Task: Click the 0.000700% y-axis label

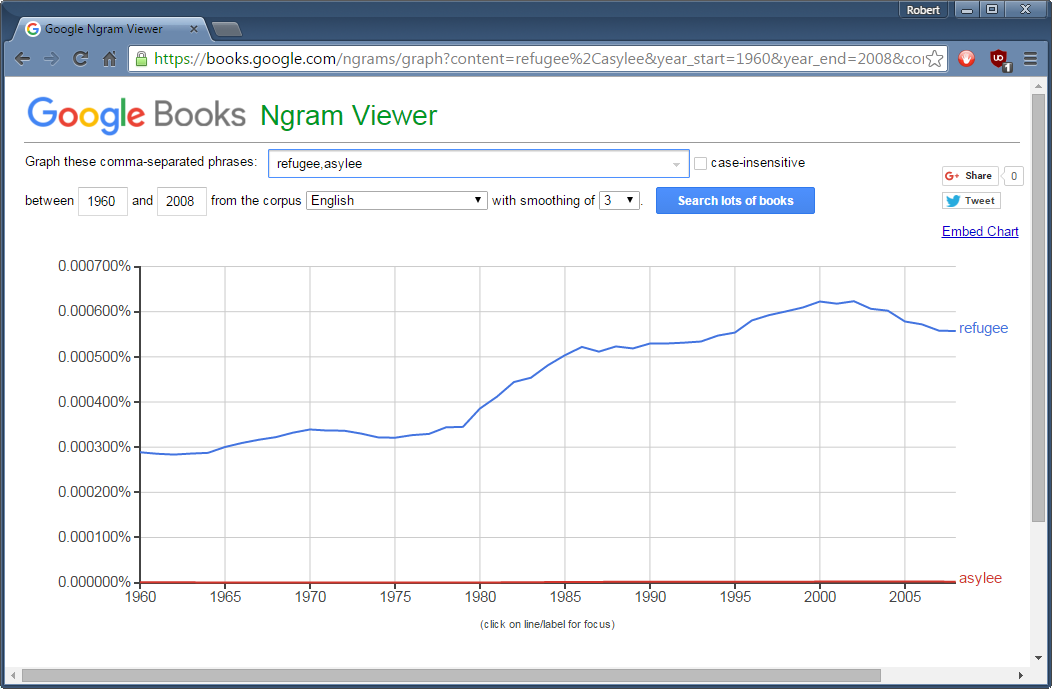Action: [94, 266]
